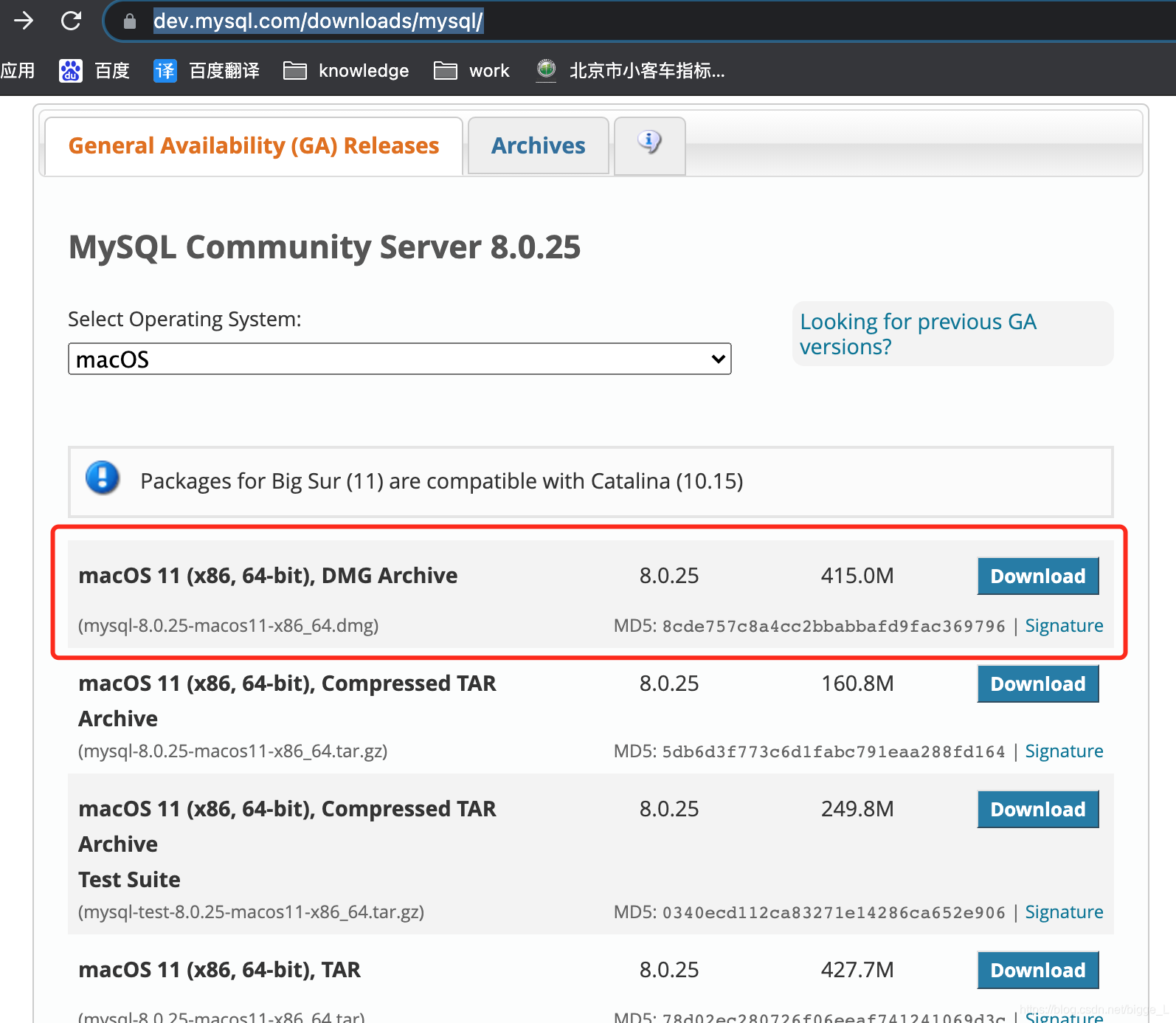Image resolution: width=1176 pixels, height=1023 pixels.
Task: Click the 427.7M size value
Action: (x=857, y=970)
